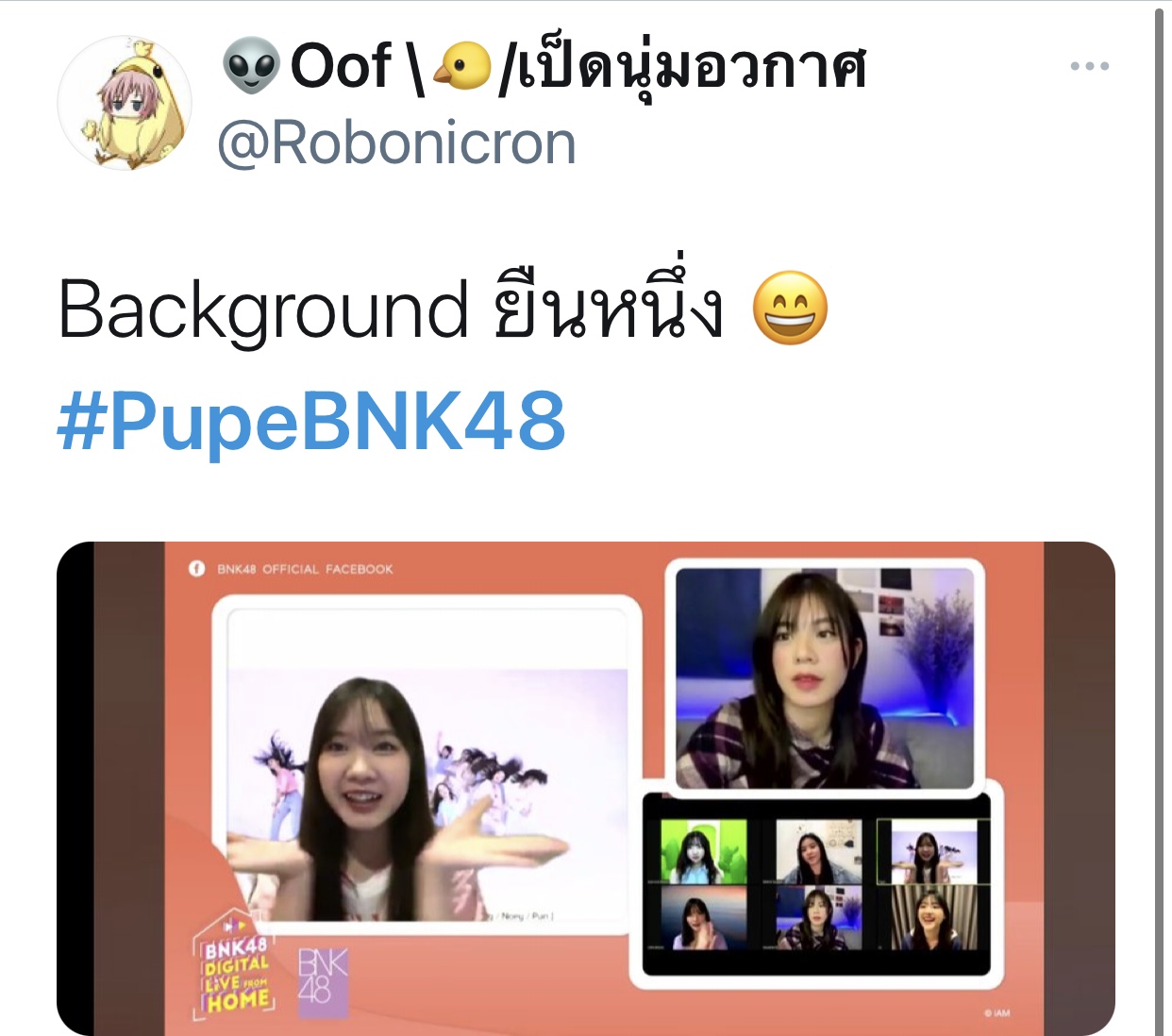Open the Oof display name profile

544,68
